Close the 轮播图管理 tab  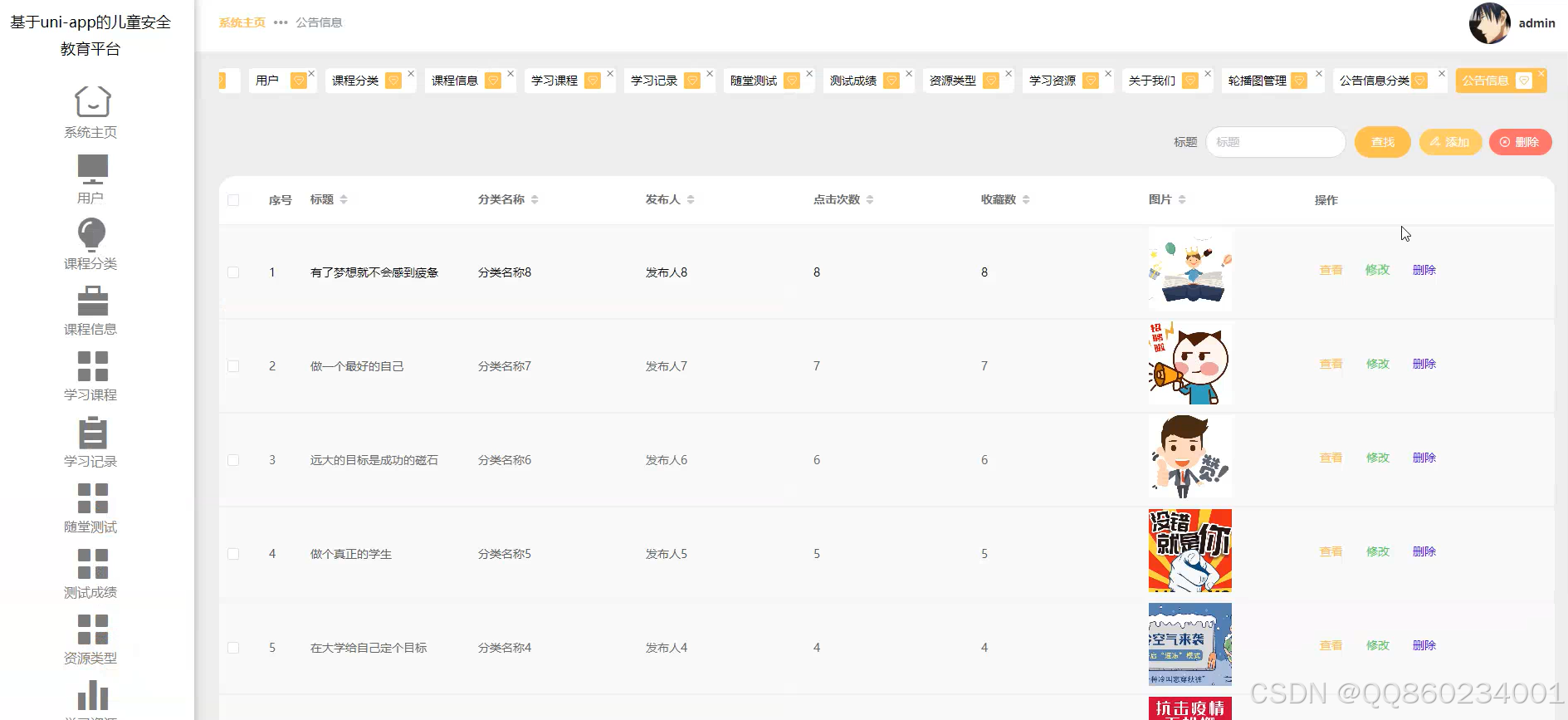click(x=1319, y=74)
